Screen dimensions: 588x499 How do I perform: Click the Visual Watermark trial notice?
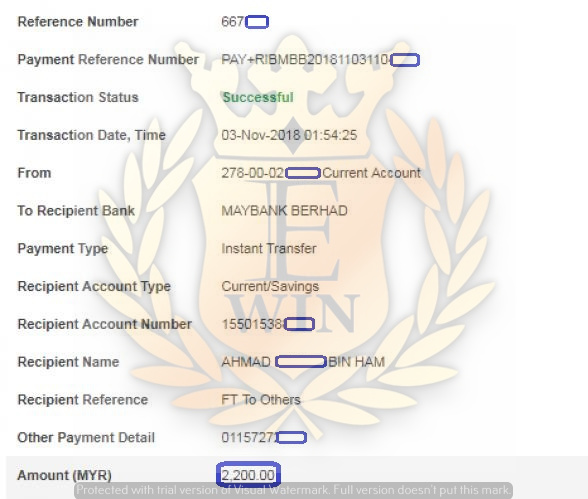click(293, 490)
